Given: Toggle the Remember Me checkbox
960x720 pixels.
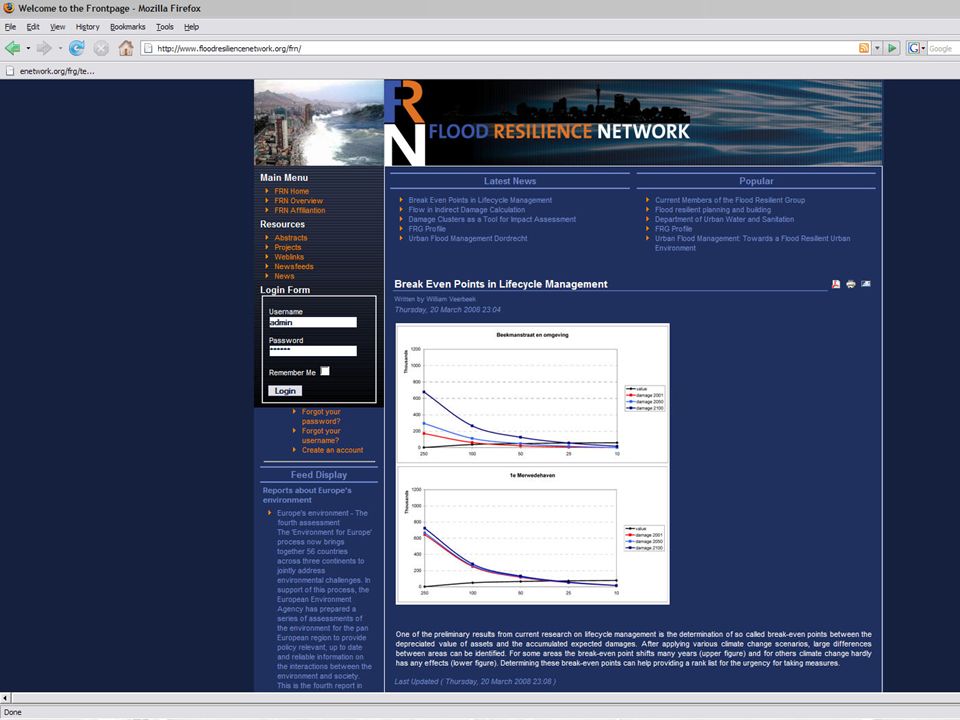Looking at the screenshot, I should pyautogui.click(x=325, y=371).
